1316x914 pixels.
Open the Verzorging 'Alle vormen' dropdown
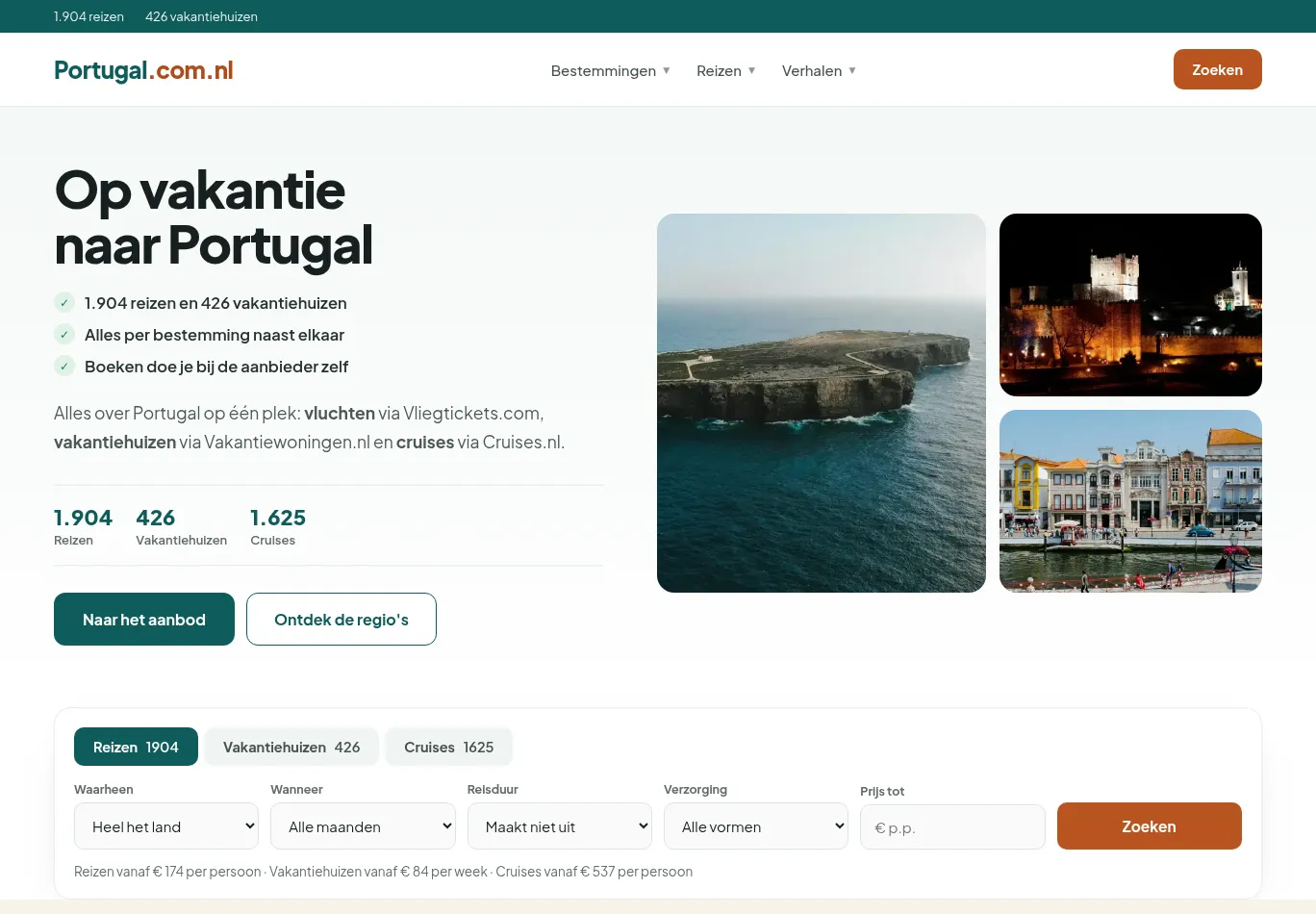click(756, 826)
